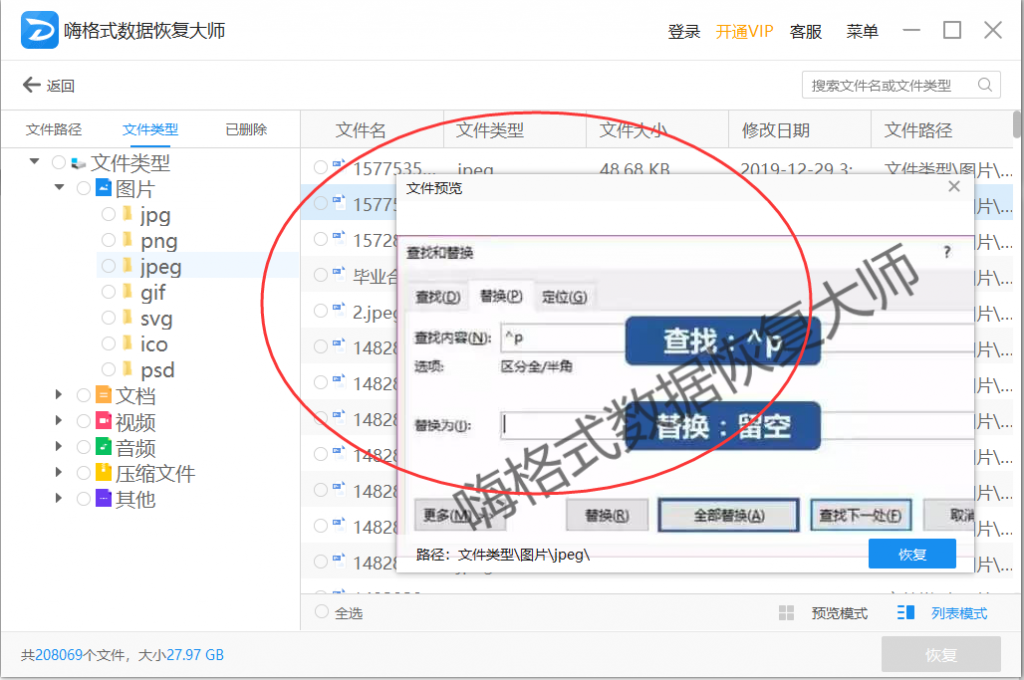
Task: Switch to the 文件类型 tab
Action: 150,129
